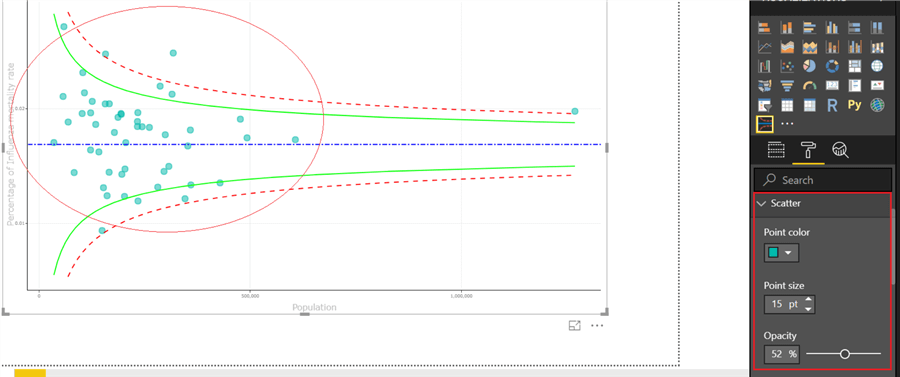The height and width of the screenshot is (377, 900).
Task: Select the Waterfall chart visual
Action: [765, 67]
